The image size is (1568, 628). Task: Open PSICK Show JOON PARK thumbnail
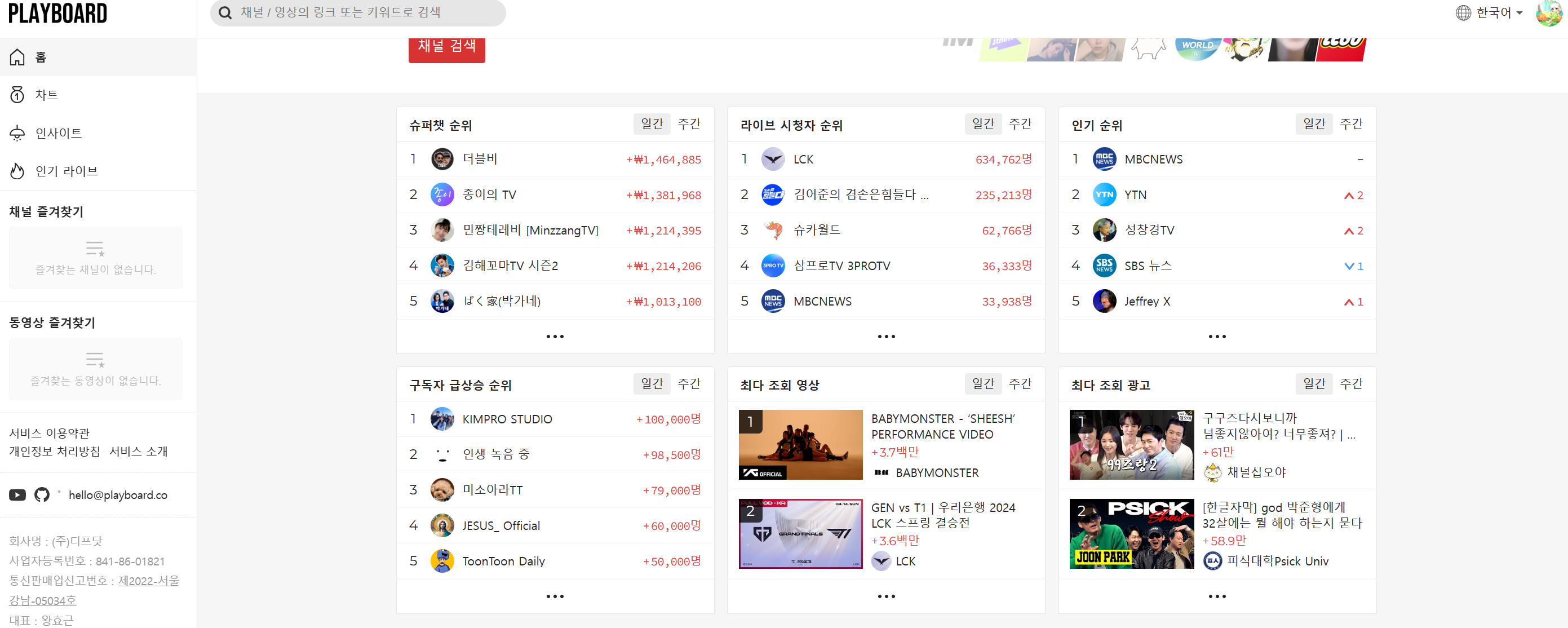[1132, 534]
